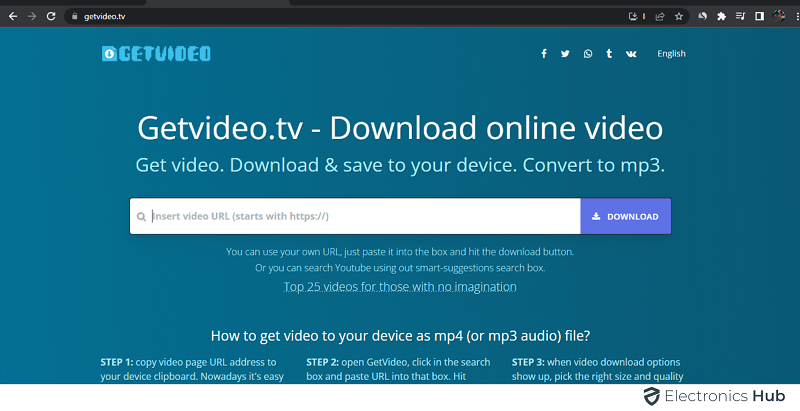The height and width of the screenshot is (411, 800).
Task: Click the 'How to get video' heading text
Action: 400,336
